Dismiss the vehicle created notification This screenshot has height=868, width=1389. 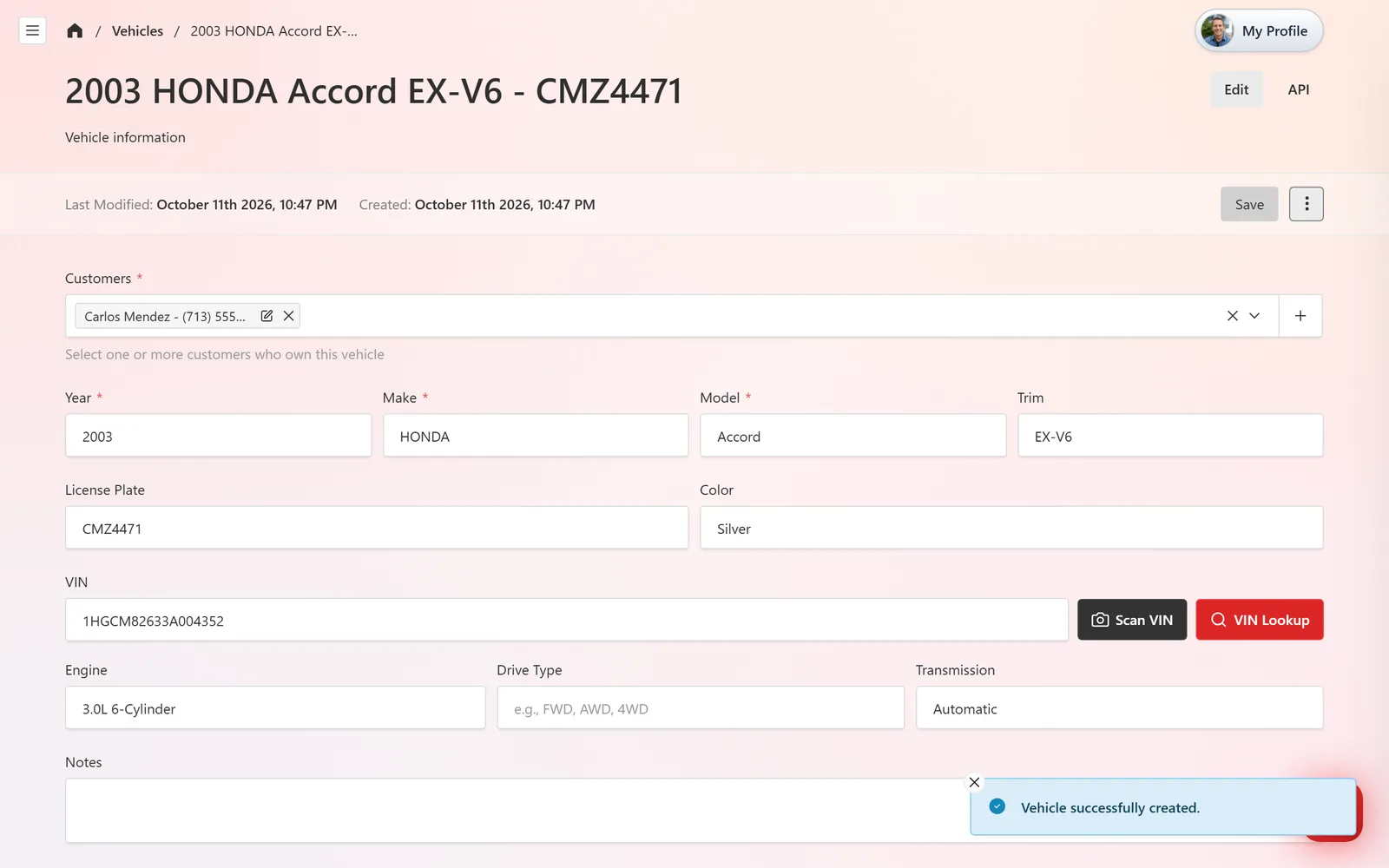[974, 782]
